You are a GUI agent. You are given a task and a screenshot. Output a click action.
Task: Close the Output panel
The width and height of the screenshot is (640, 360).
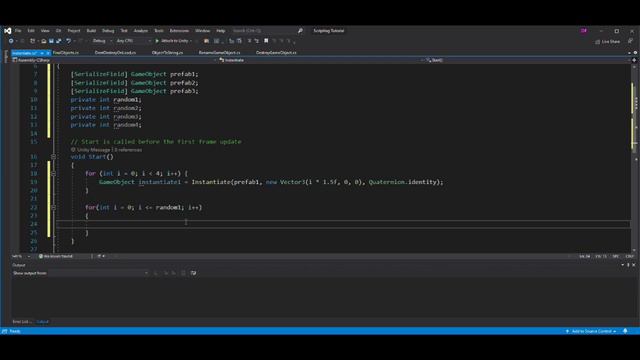click(x=633, y=265)
